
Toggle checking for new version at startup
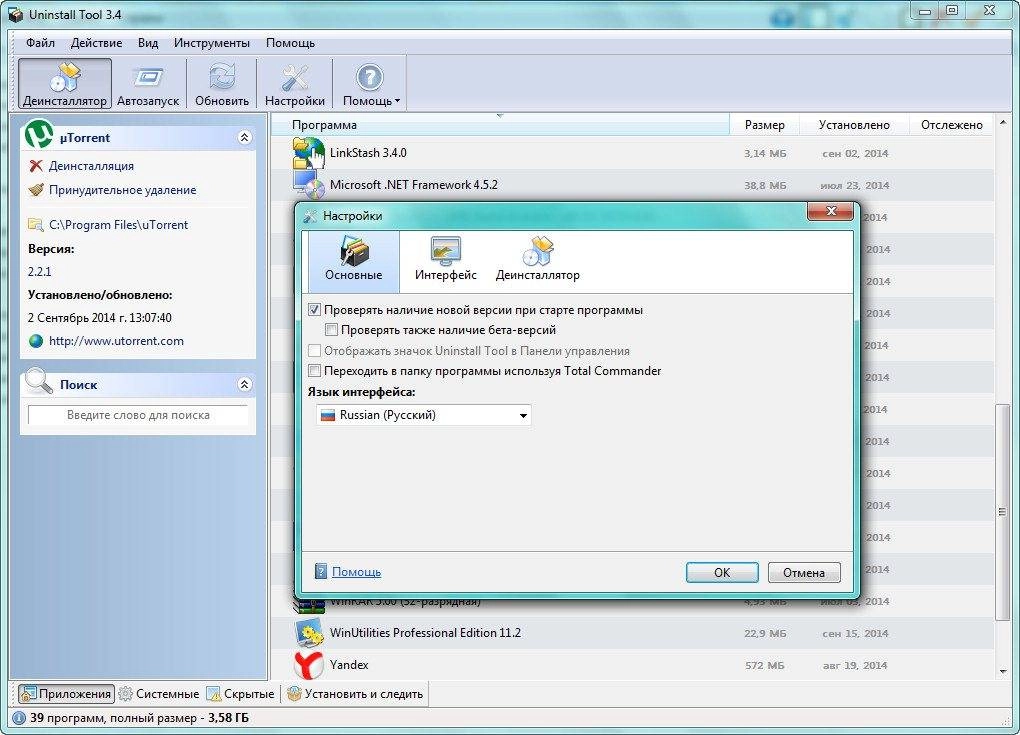tap(314, 310)
